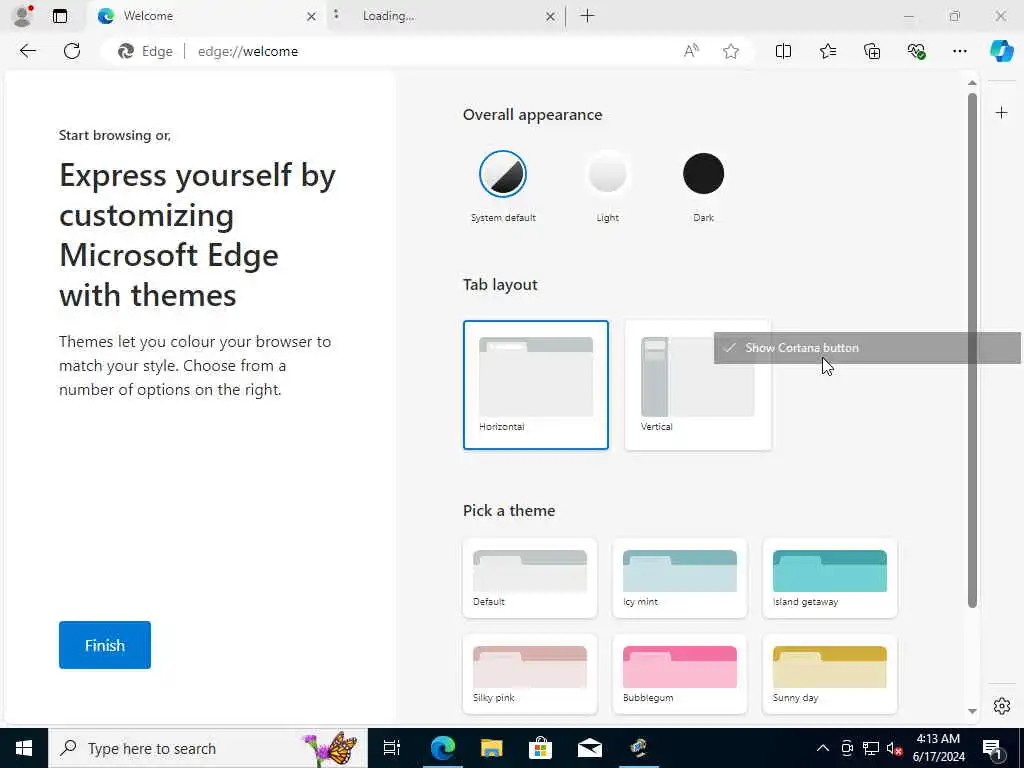Open a new tab with plus button

587,16
